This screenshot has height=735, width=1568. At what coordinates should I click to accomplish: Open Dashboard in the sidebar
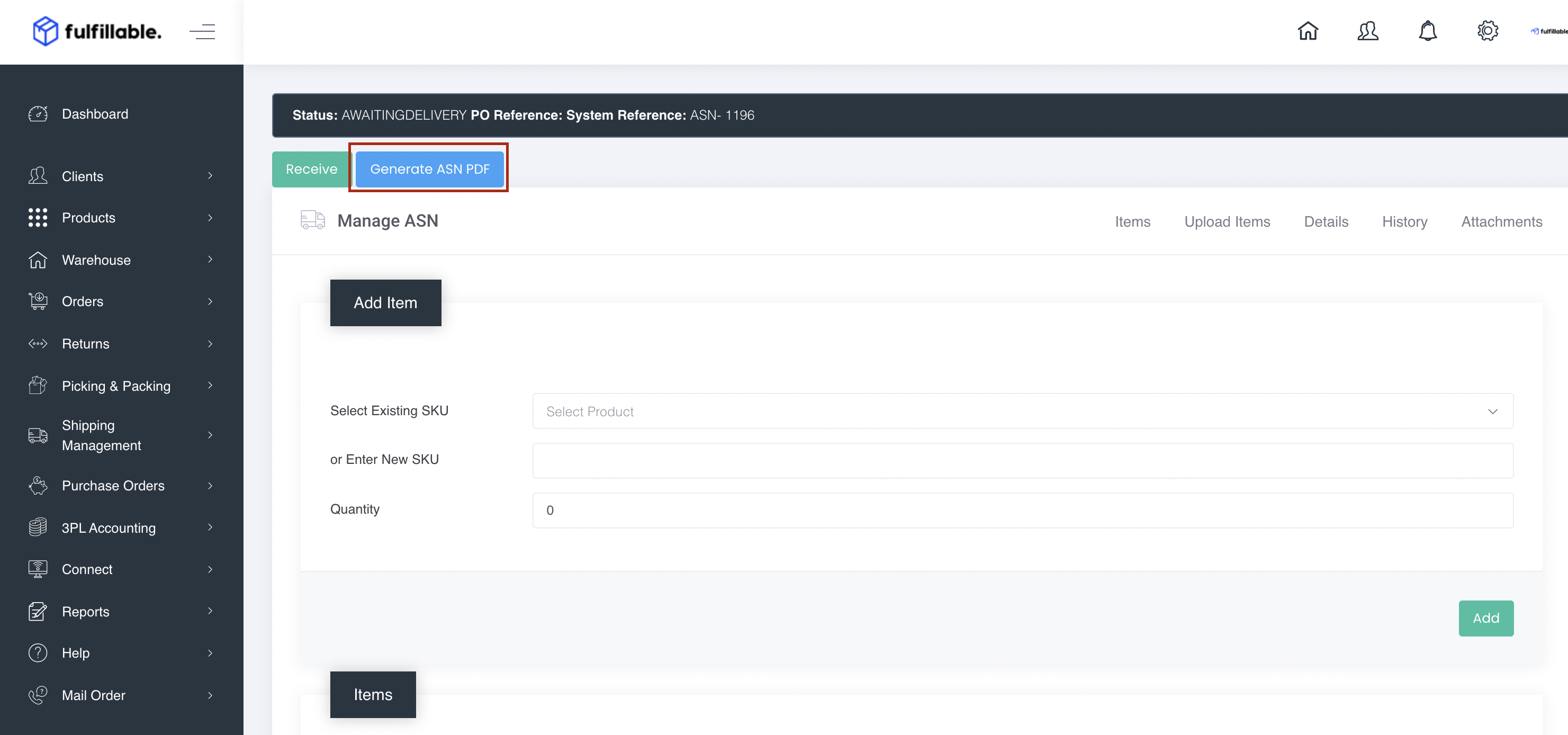click(95, 114)
